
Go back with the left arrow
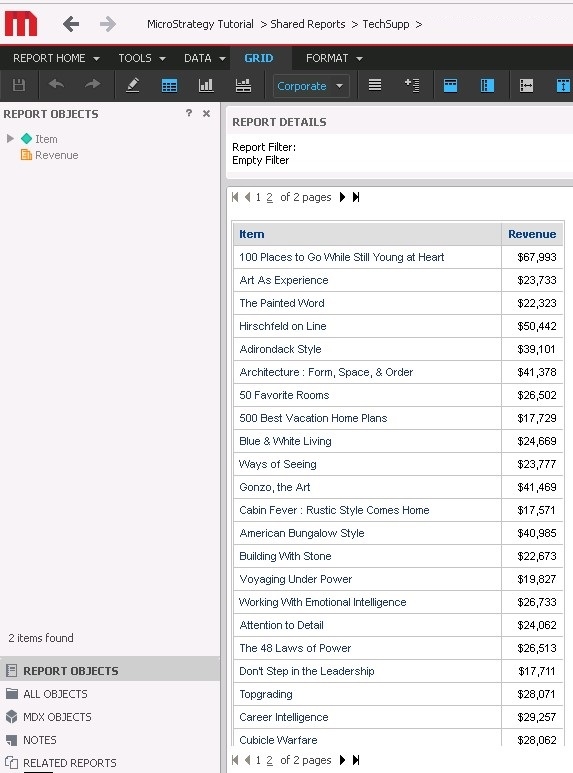point(71,24)
